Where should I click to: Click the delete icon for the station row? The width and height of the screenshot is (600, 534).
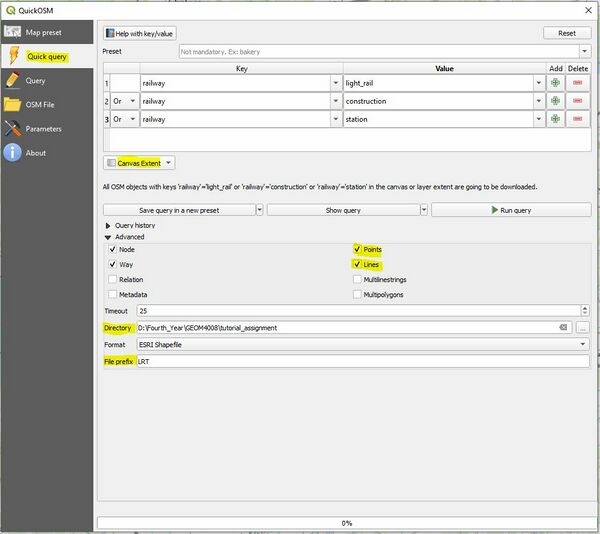click(x=578, y=119)
